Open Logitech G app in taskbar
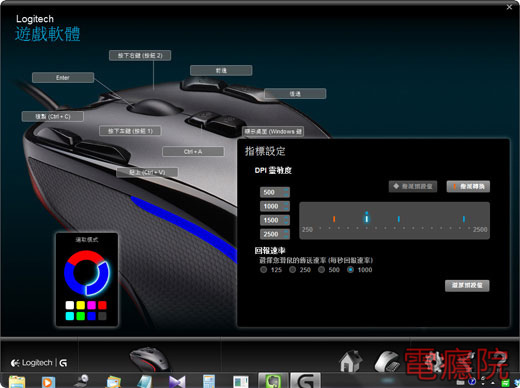Viewport: 520px width, 388px height. pyautogui.click(x=305, y=381)
